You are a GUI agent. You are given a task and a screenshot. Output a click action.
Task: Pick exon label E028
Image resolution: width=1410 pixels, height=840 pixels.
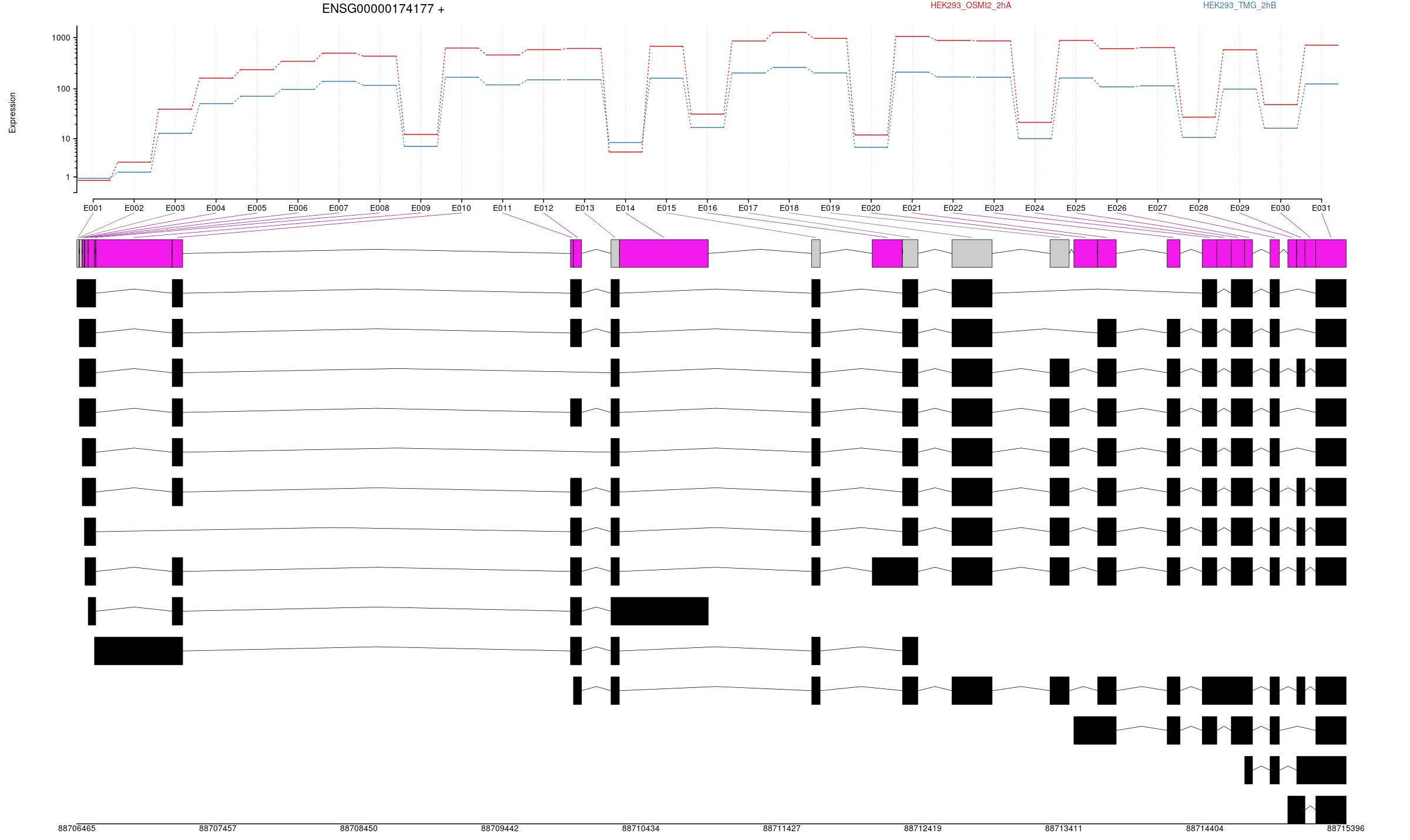pyautogui.click(x=1198, y=208)
